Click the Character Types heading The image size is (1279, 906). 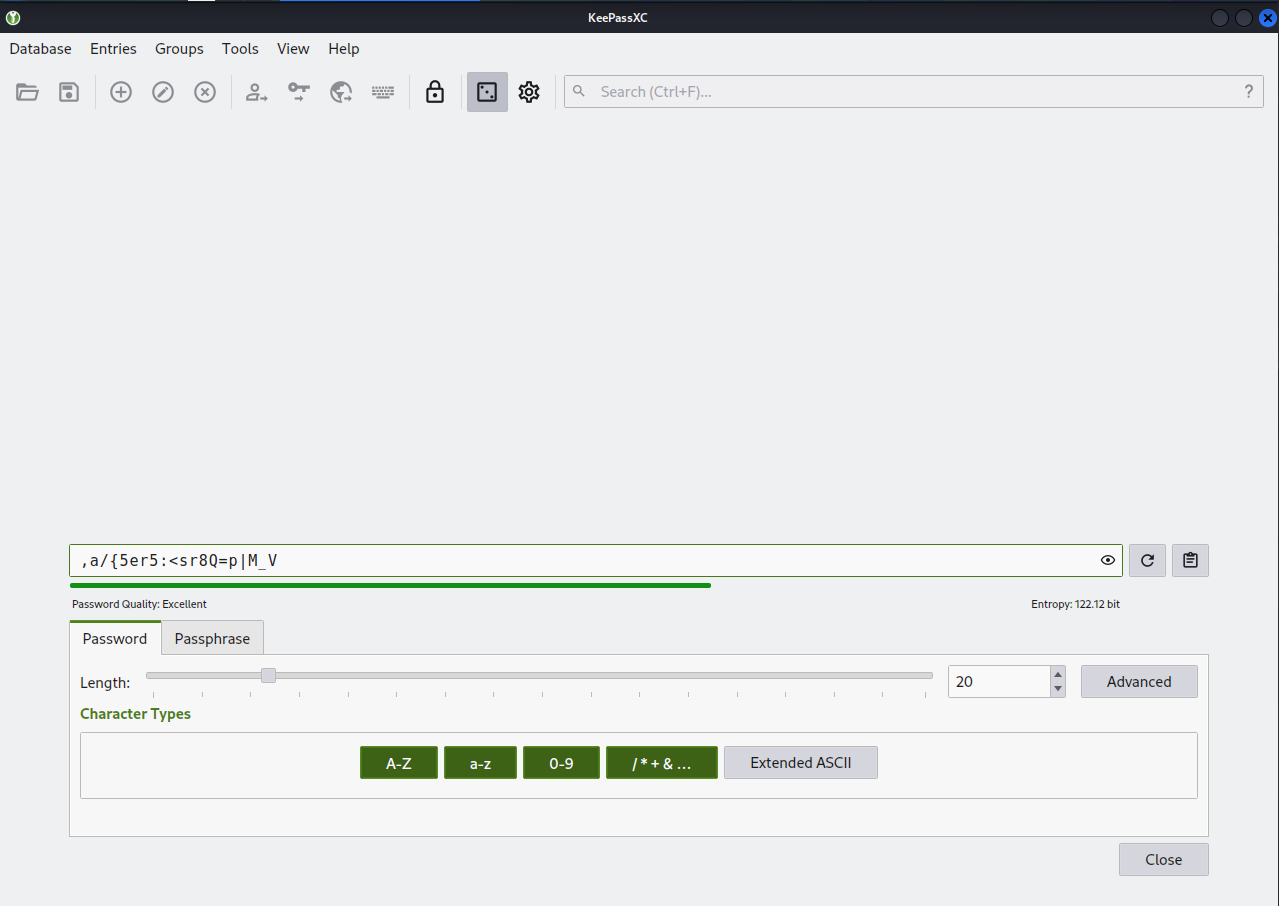[135, 714]
